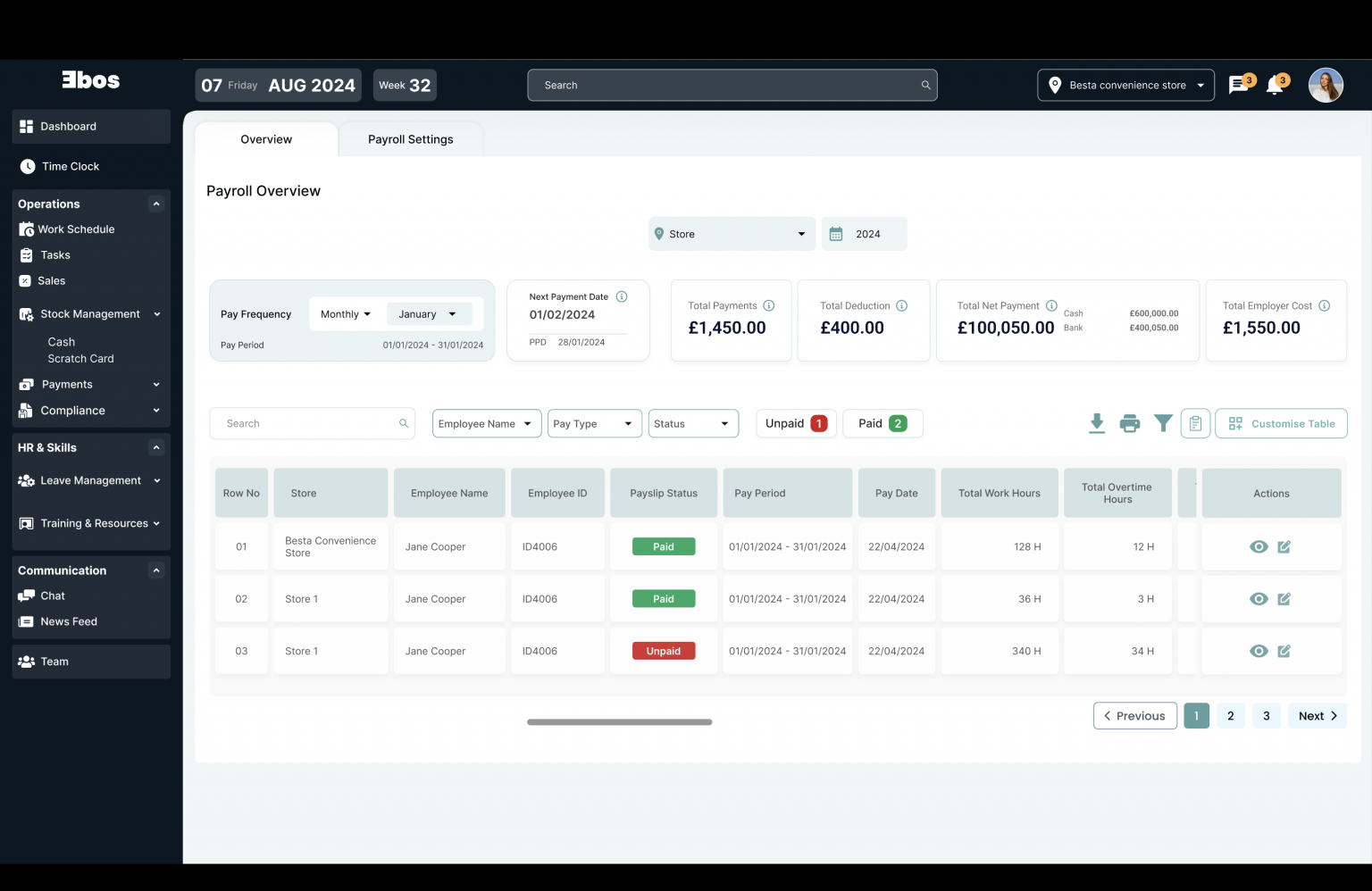Click the print icon in the table toolbar
Viewport: 1372px width, 891px height.
pos(1130,423)
